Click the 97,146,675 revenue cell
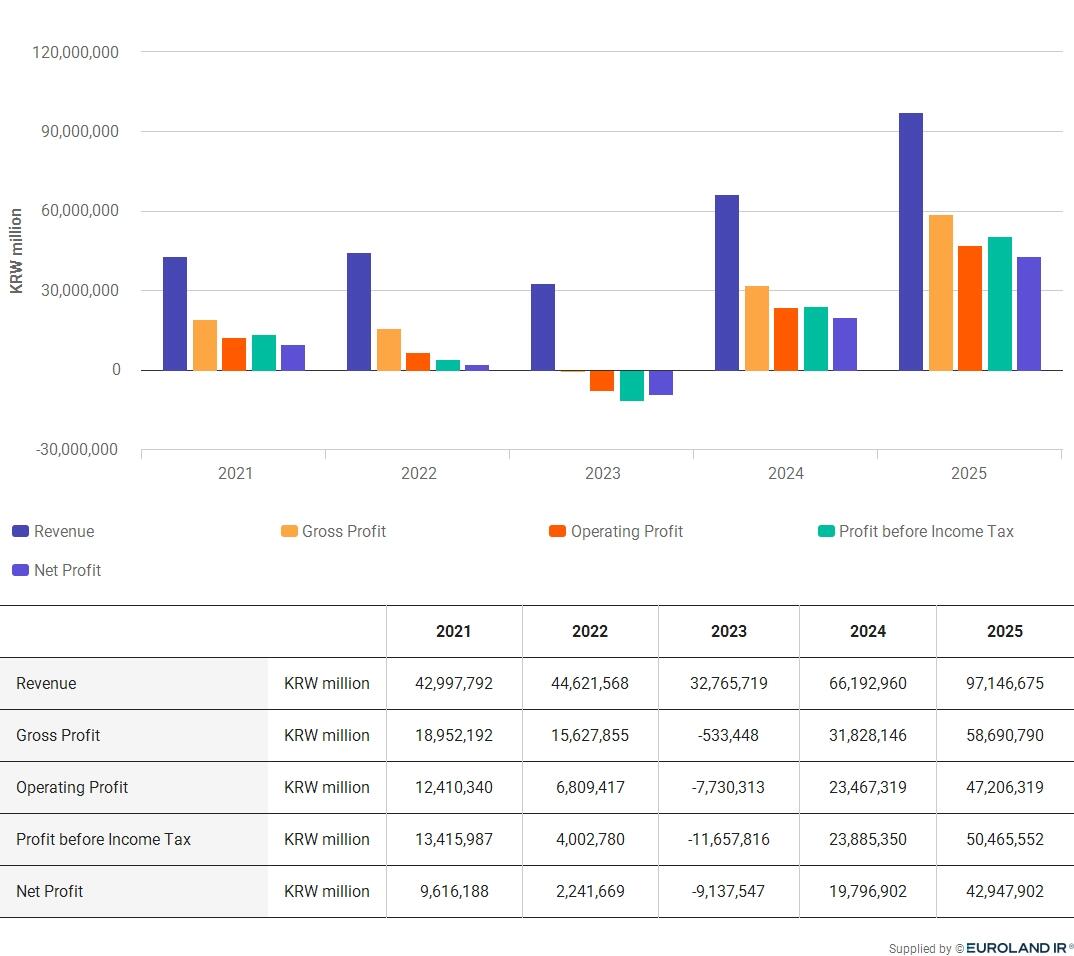 coord(1005,683)
